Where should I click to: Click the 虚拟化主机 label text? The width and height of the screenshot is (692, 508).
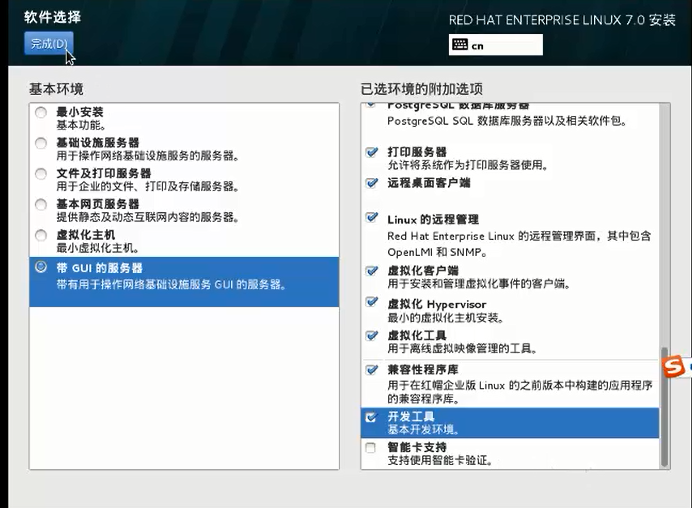click(x=86, y=235)
